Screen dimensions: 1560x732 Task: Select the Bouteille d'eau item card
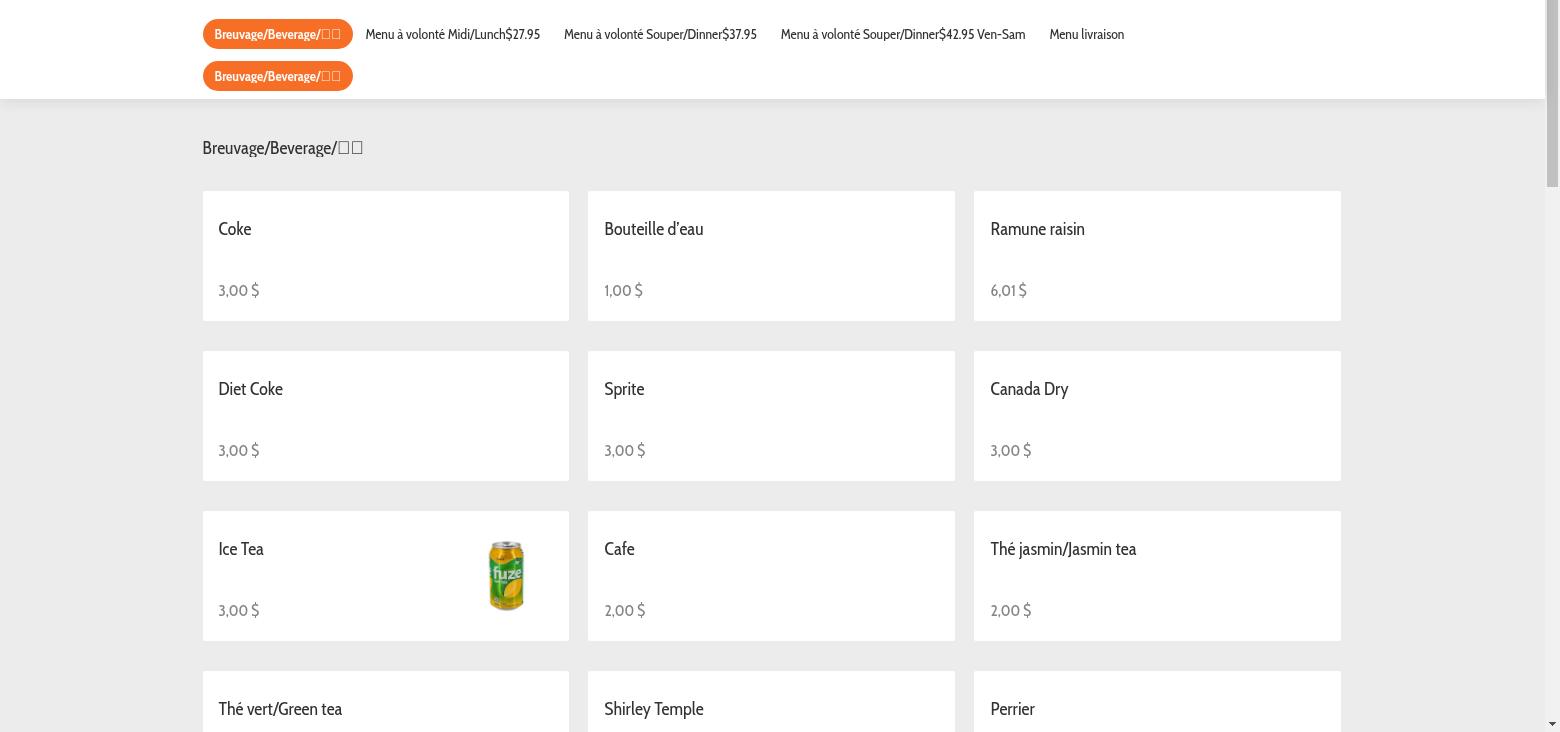coord(770,256)
